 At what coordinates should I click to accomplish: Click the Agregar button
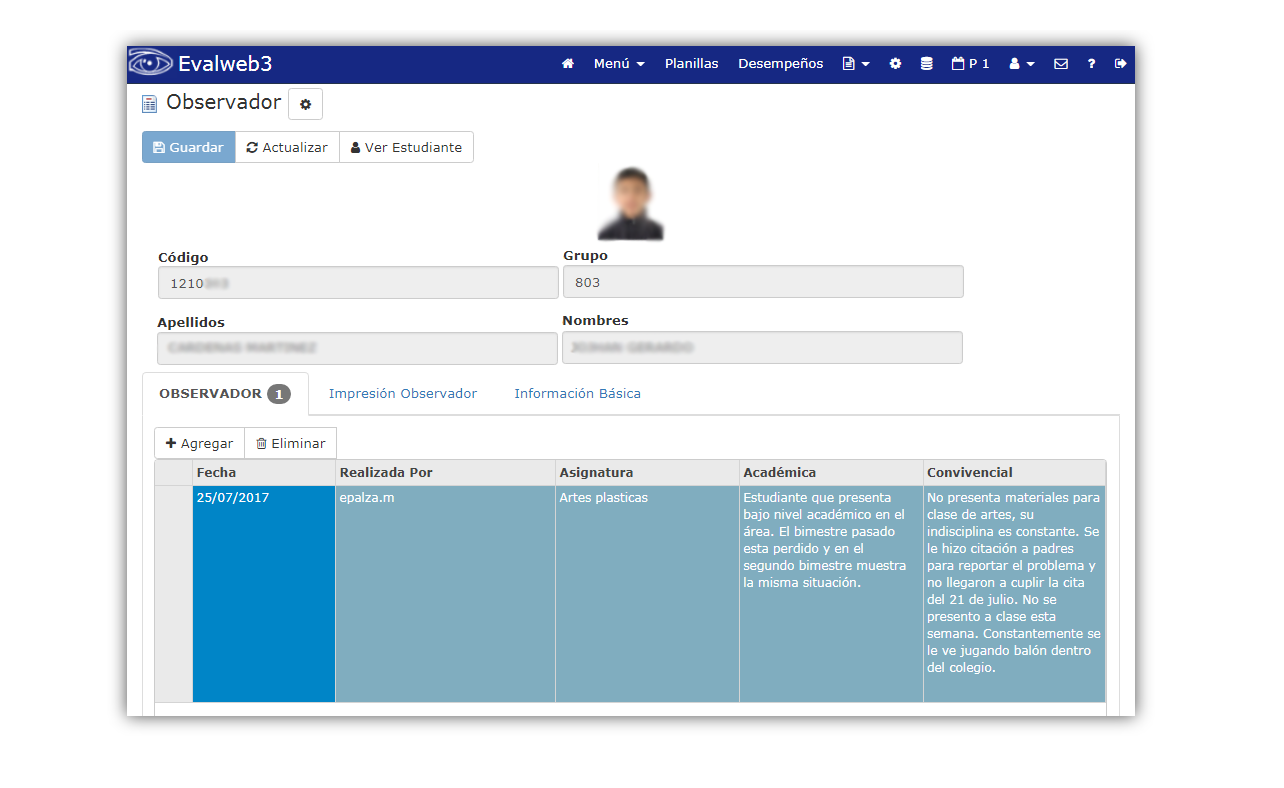point(199,443)
